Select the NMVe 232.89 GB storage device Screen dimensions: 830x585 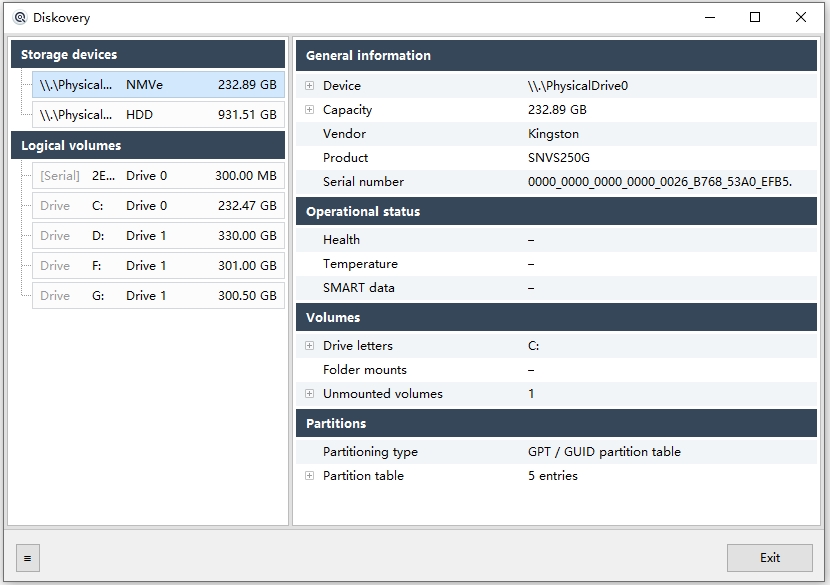point(158,85)
